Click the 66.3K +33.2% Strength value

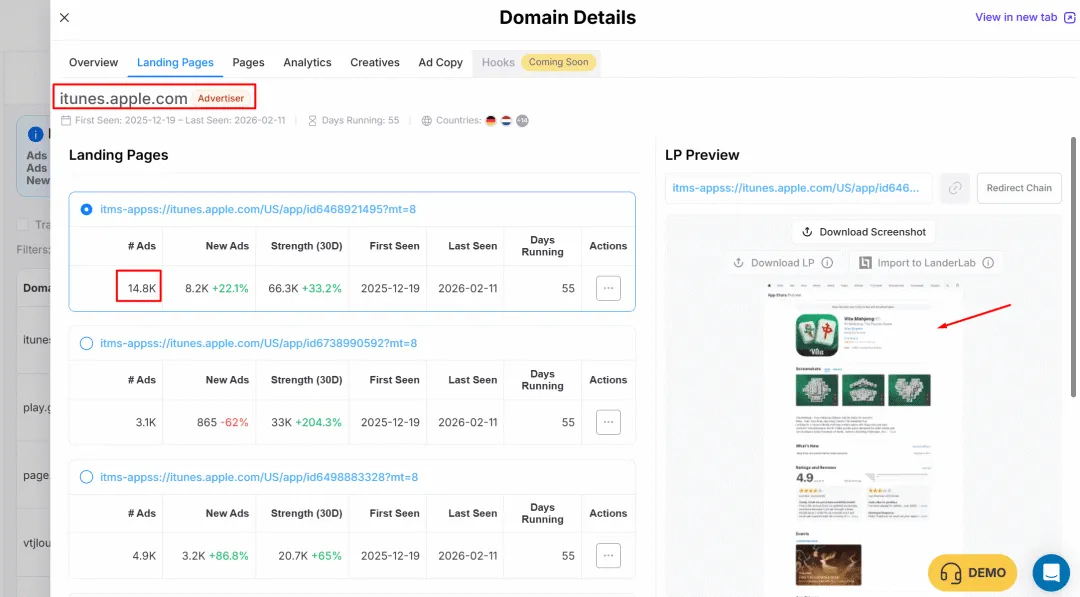pyautogui.click(x=304, y=289)
